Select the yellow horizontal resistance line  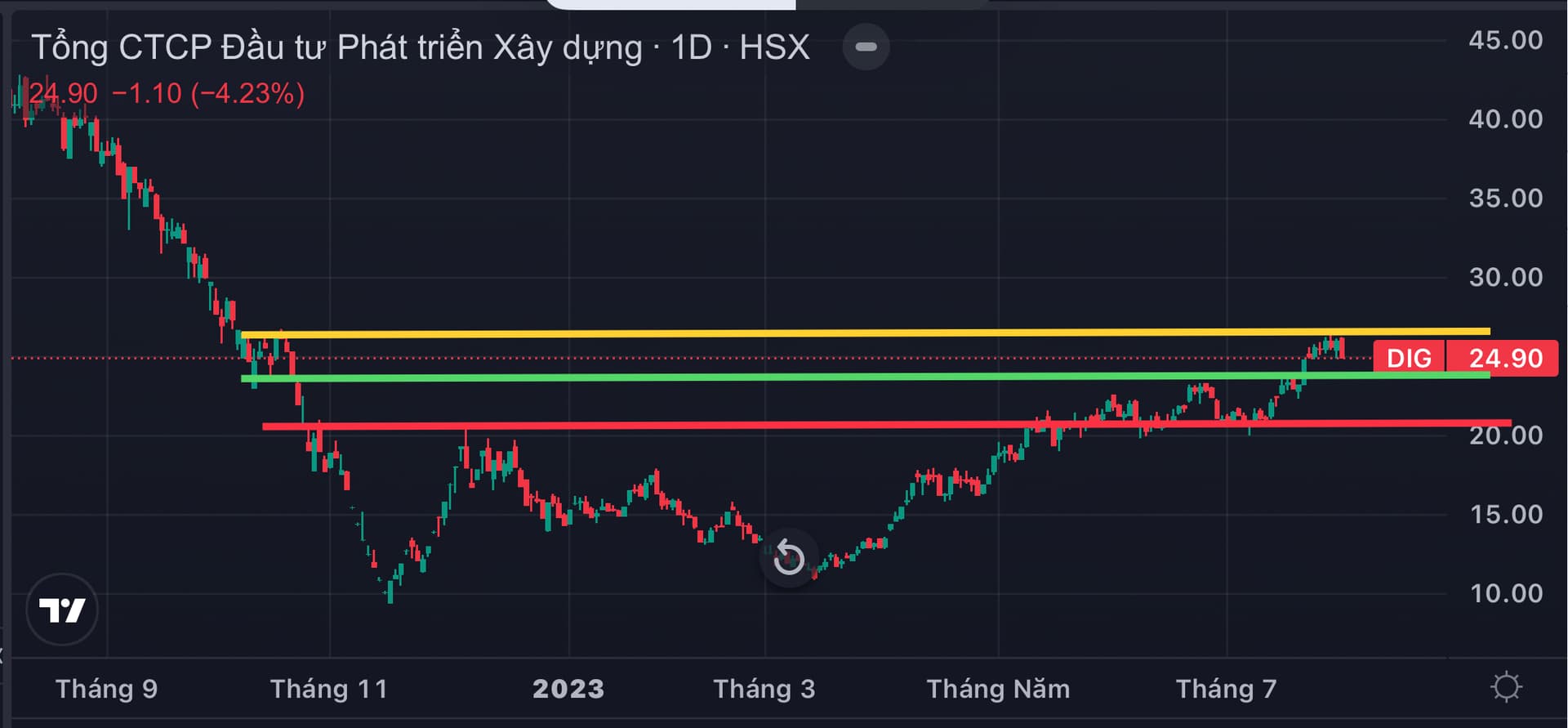point(866,333)
